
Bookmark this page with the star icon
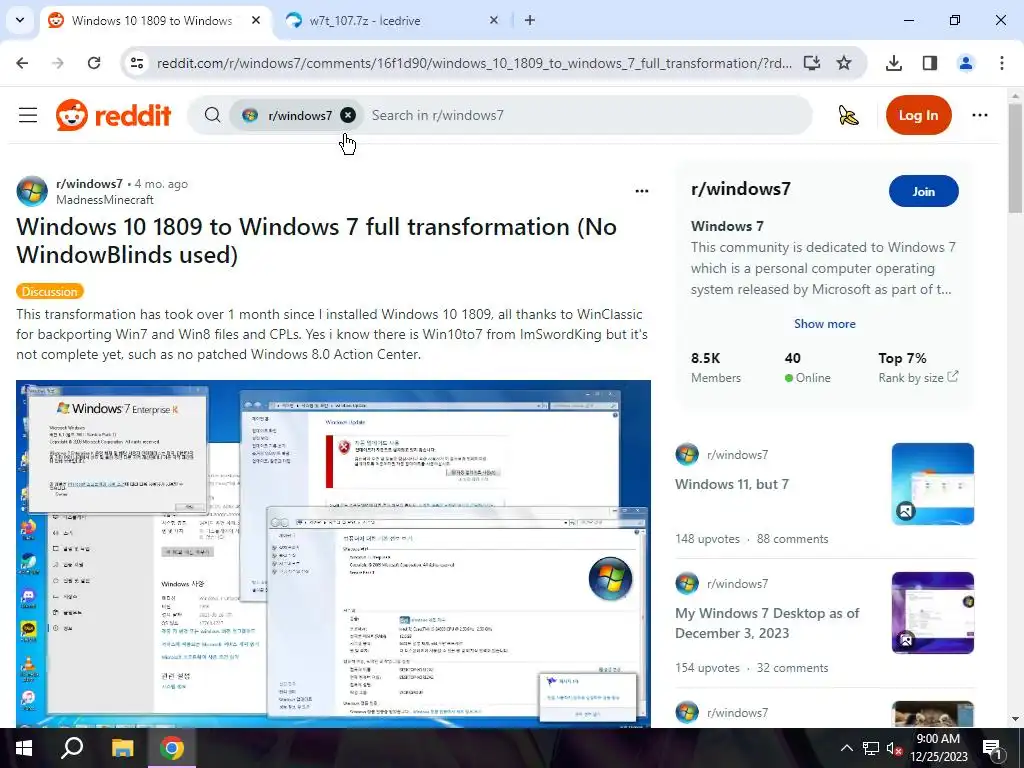pos(844,63)
